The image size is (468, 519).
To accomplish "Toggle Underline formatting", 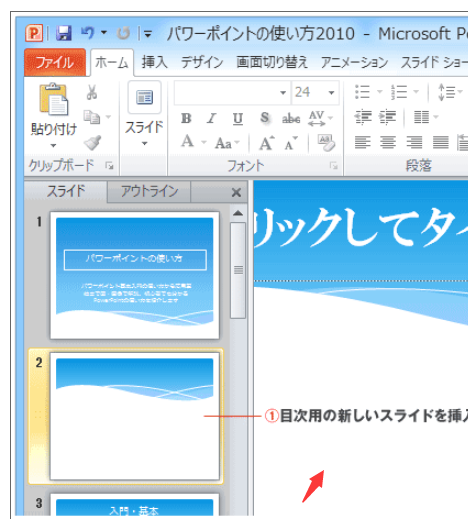I will point(238,118).
